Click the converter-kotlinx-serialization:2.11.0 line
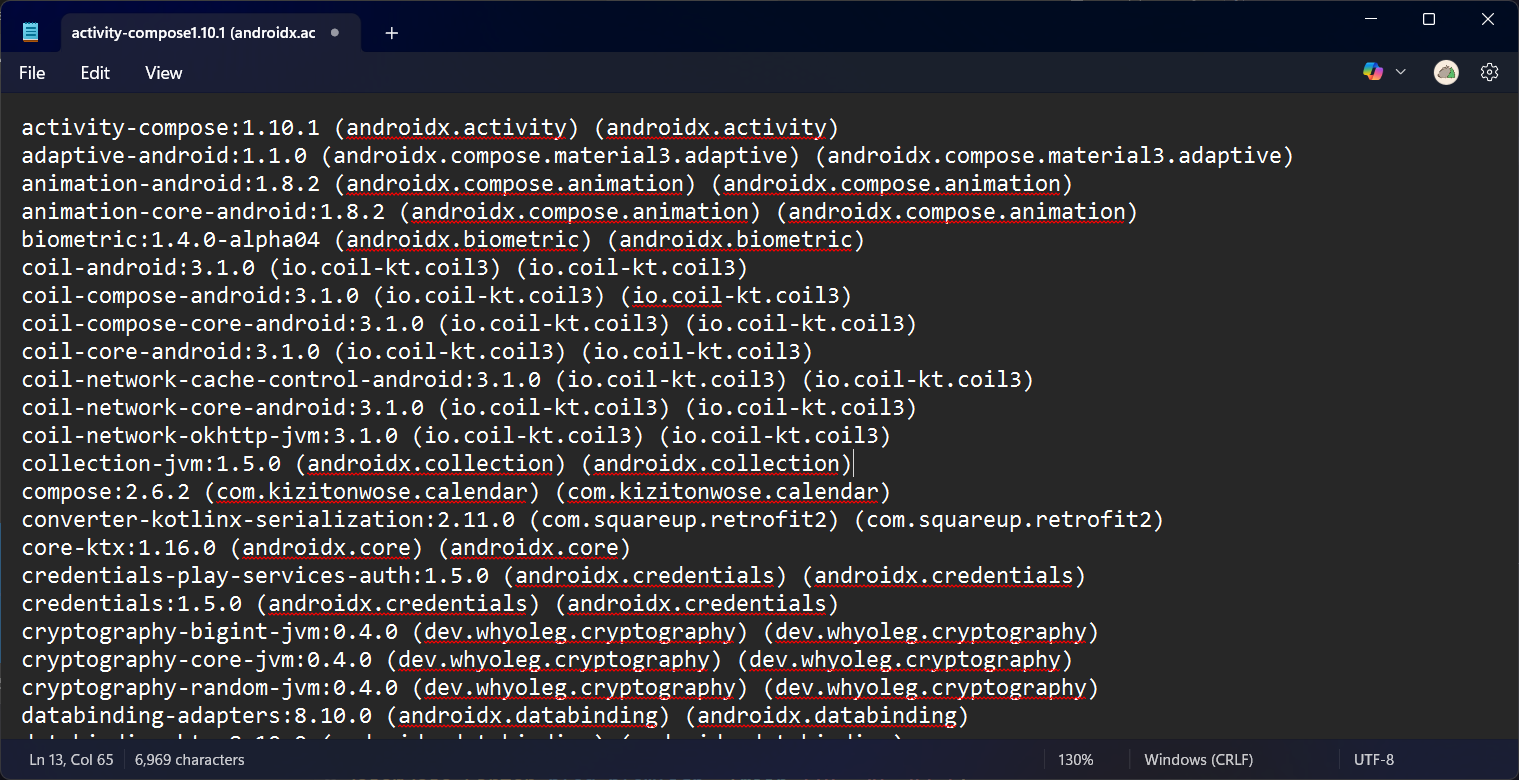The height and width of the screenshot is (780, 1519). point(593,520)
